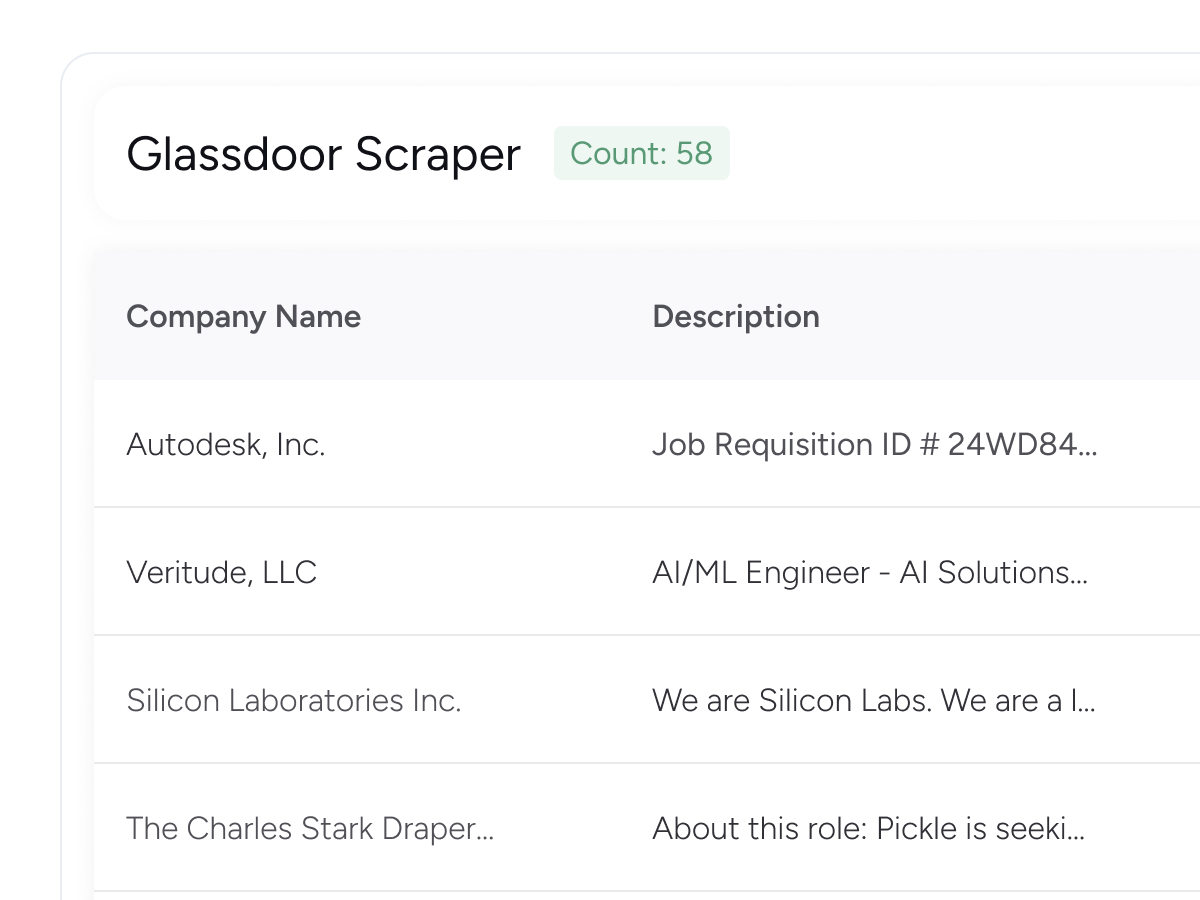Select The Charles Stark Draper company cell

coord(310,828)
